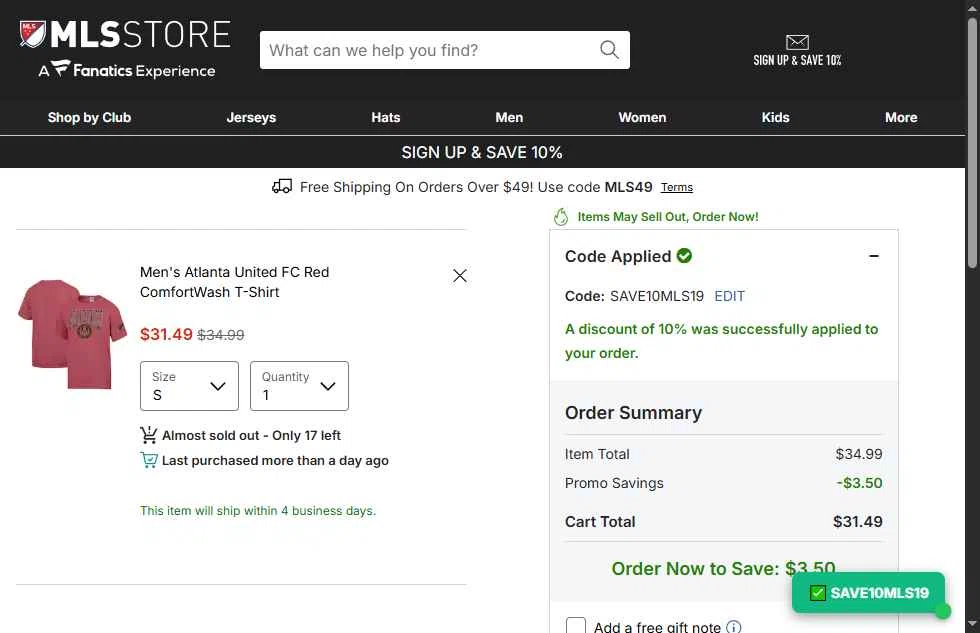Open the Shop by Club menu
Image resolution: width=980 pixels, height=633 pixels.
89,117
